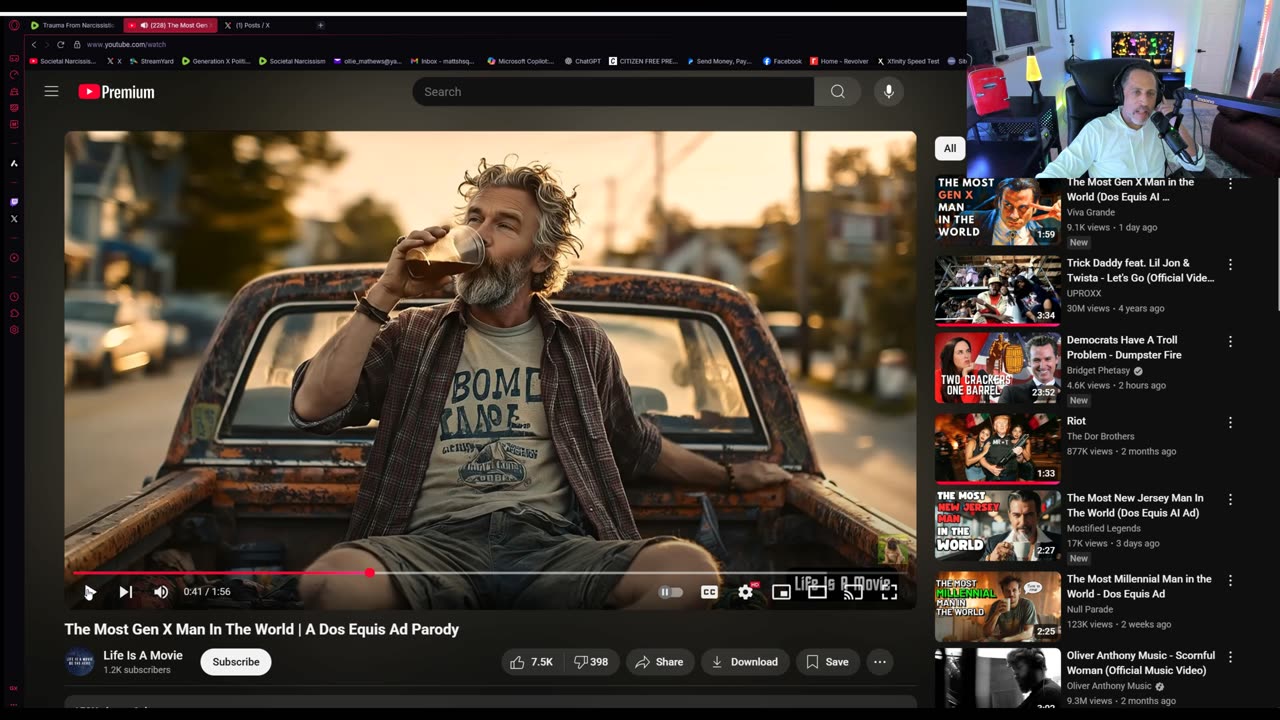
Task: Start voice search with microphone
Action: click(888, 91)
